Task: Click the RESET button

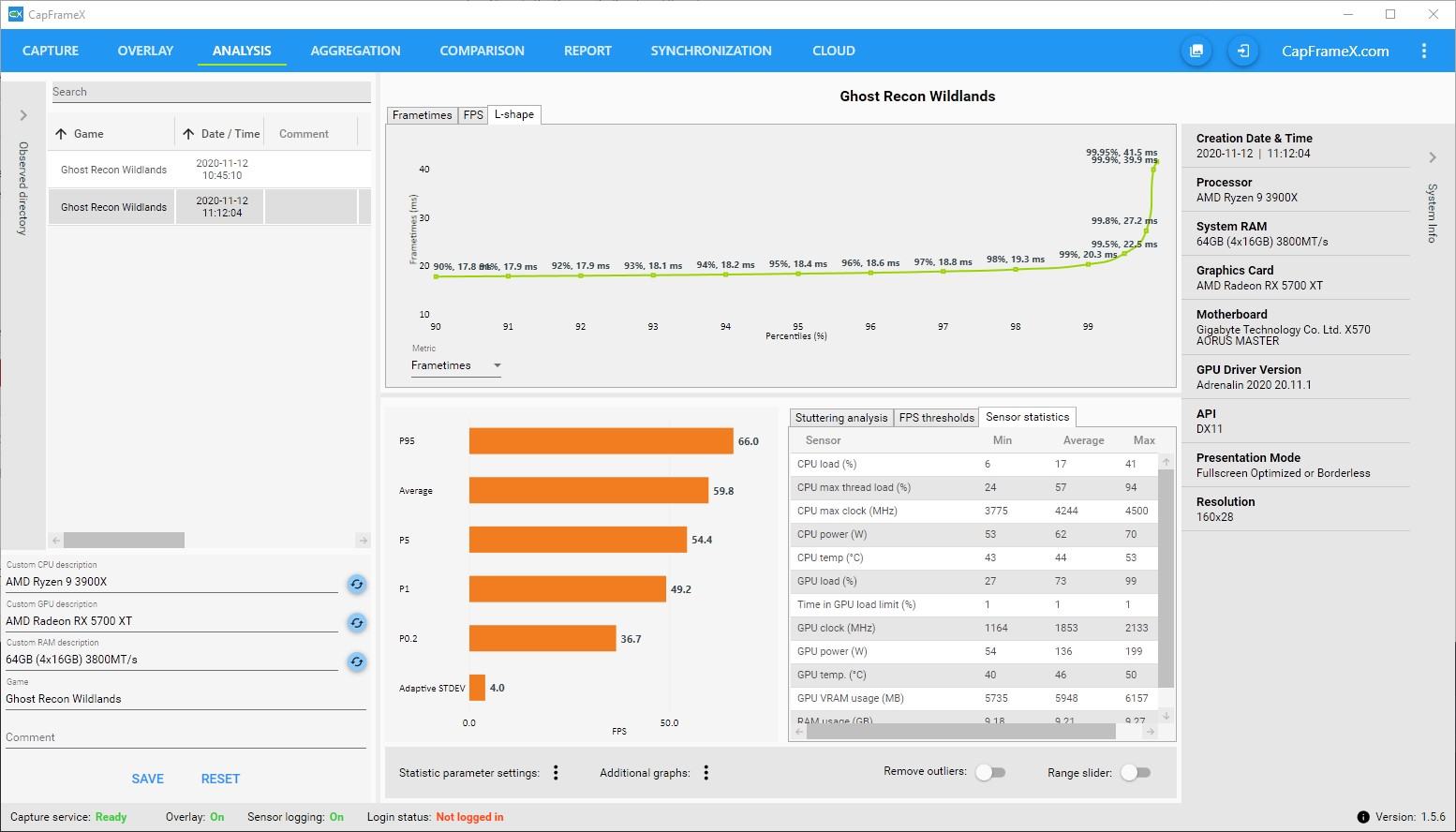Action: pyautogui.click(x=220, y=779)
